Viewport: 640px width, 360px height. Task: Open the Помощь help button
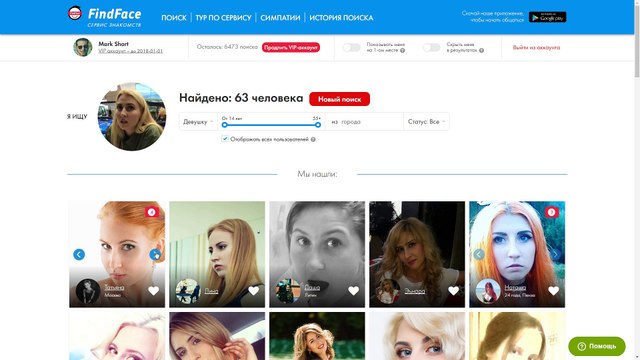click(x=597, y=346)
